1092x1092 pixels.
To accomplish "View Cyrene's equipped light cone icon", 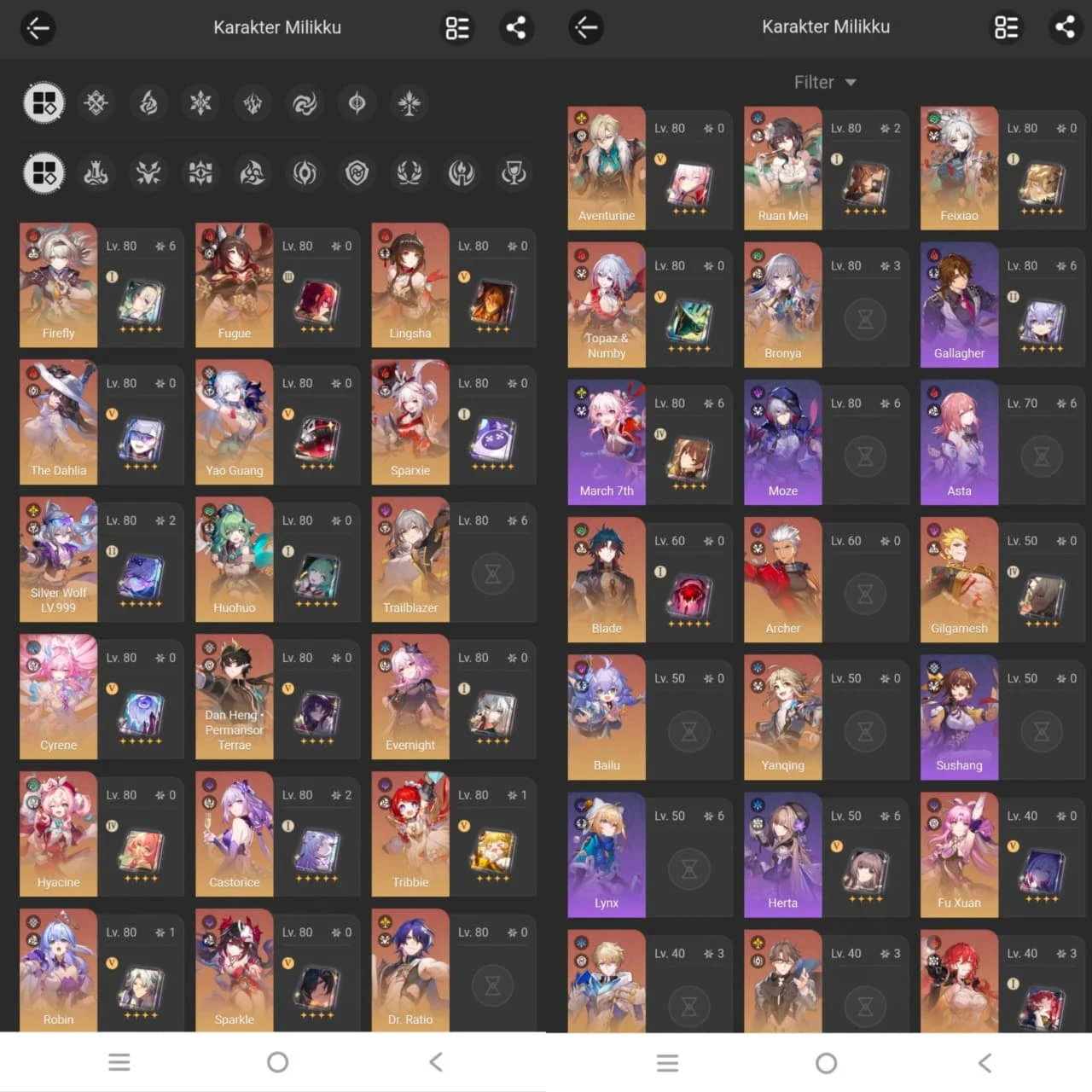I will coord(141,713).
